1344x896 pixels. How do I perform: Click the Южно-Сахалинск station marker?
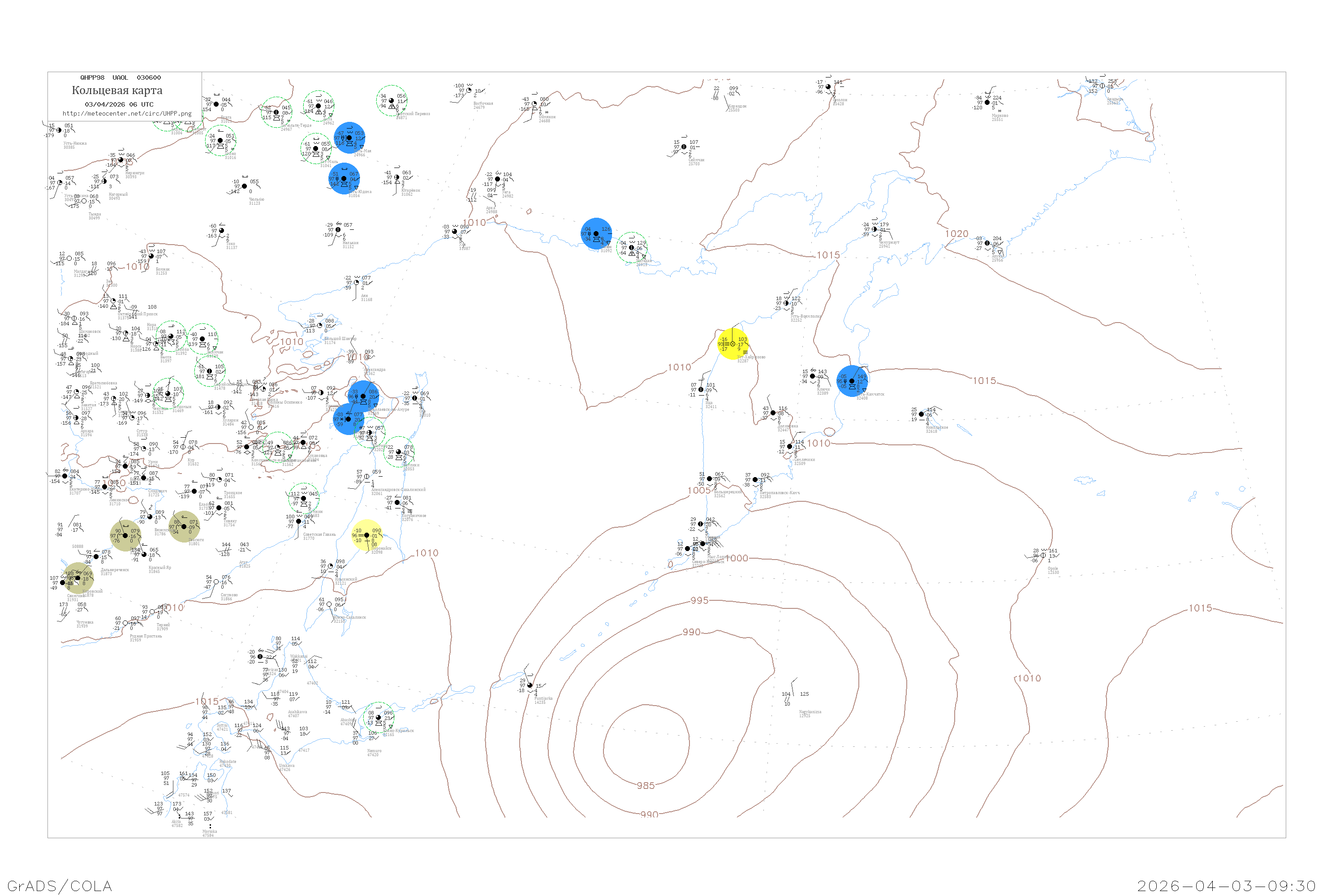(x=328, y=604)
